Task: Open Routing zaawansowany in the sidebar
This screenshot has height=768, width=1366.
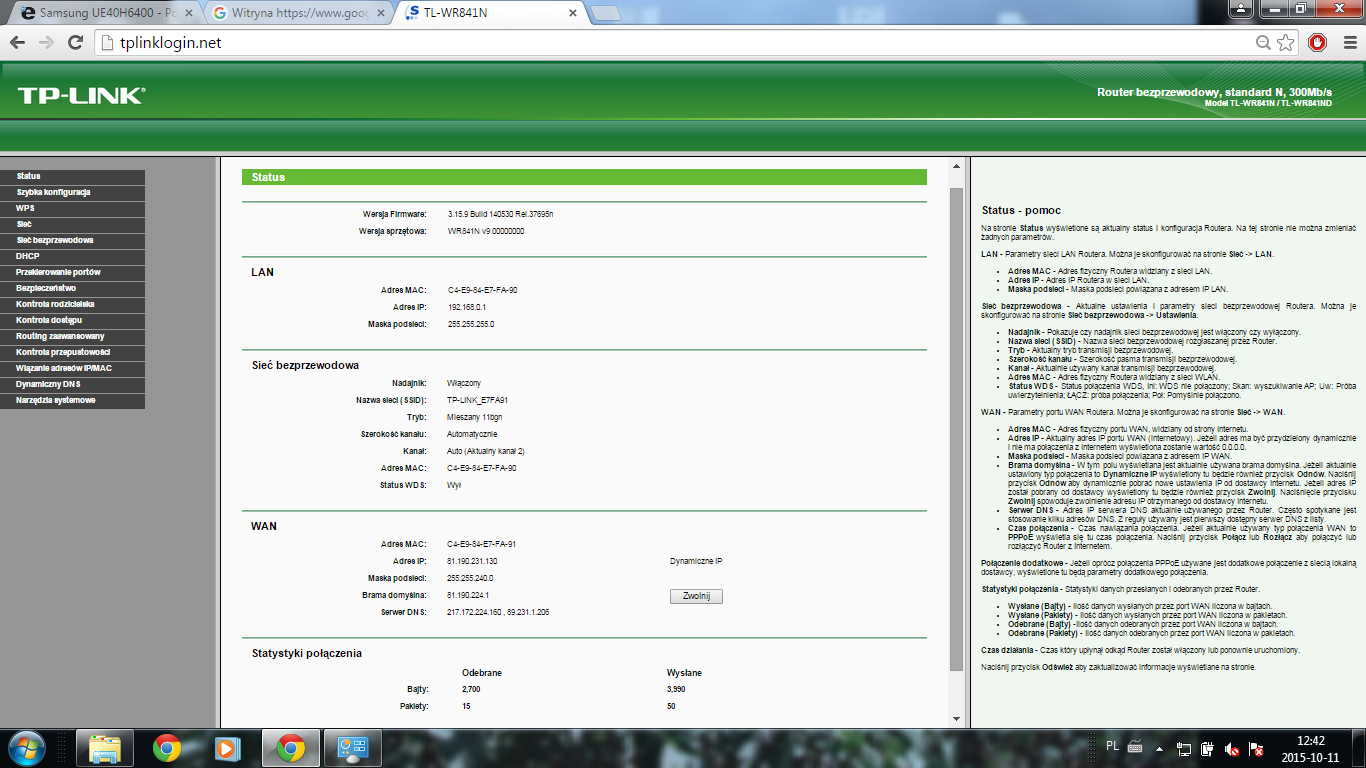Action: pyautogui.click(x=72, y=336)
